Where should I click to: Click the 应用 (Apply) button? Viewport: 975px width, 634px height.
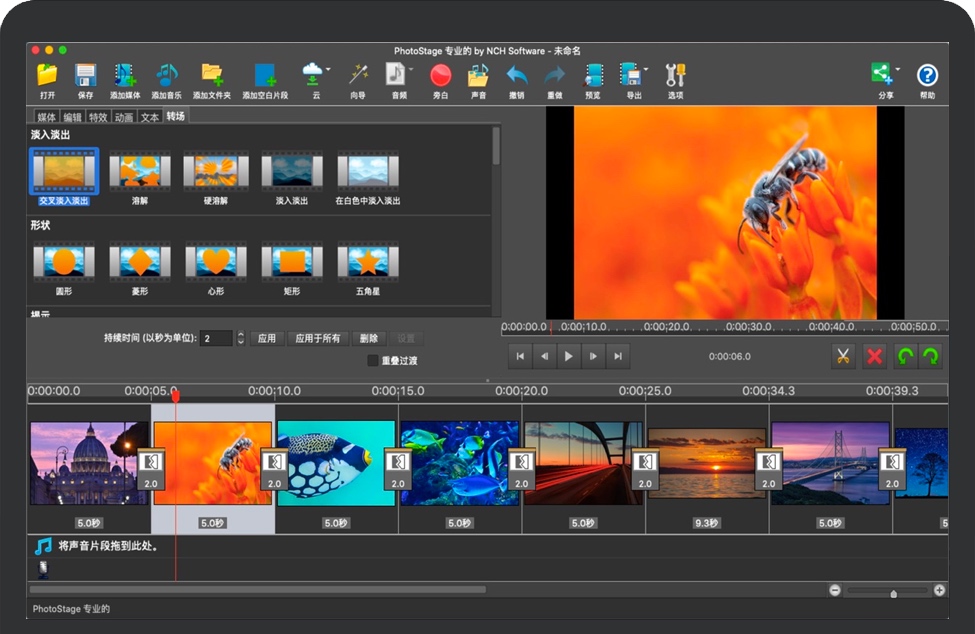[268, 338]
